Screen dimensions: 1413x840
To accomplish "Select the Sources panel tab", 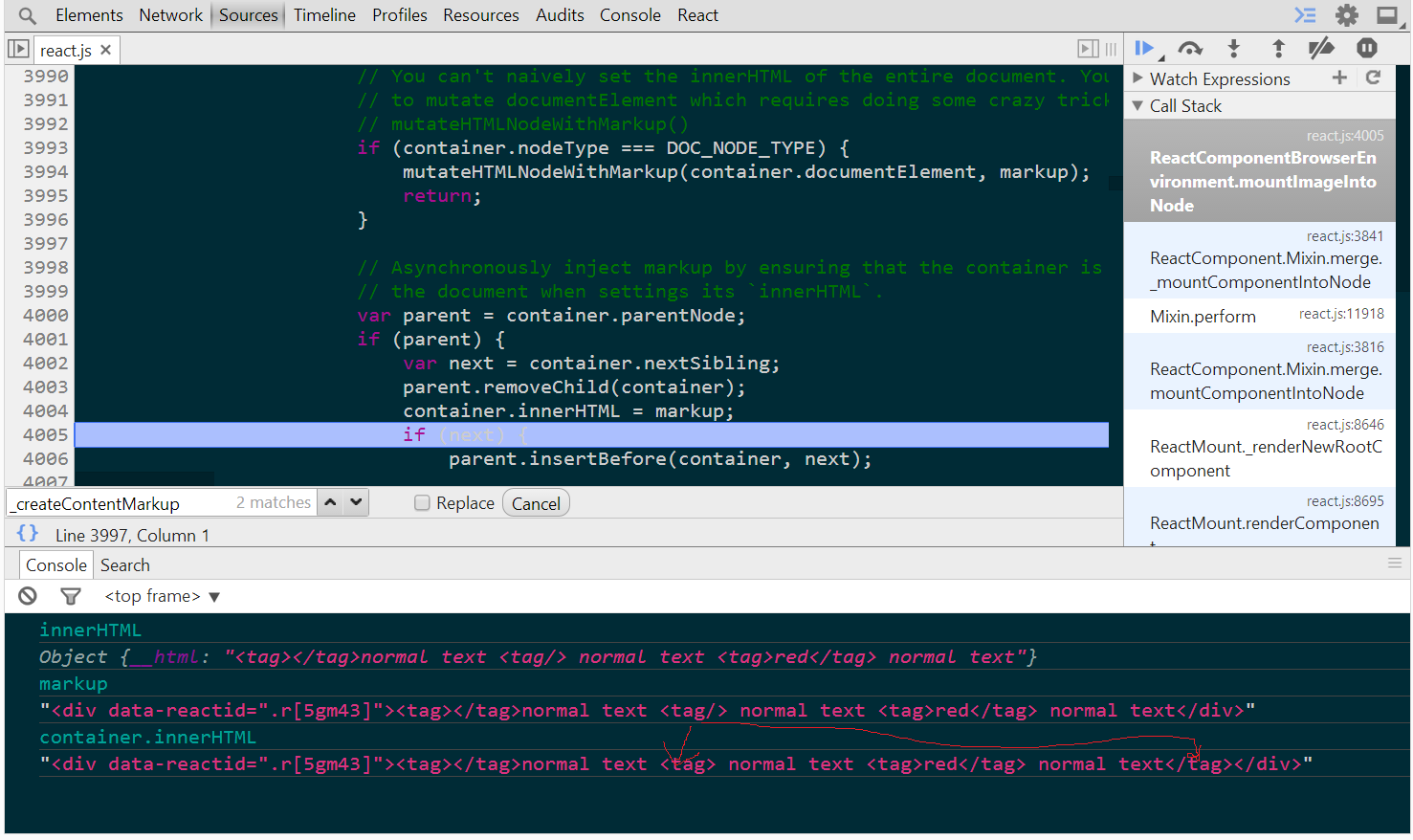I will pos(248,15).
